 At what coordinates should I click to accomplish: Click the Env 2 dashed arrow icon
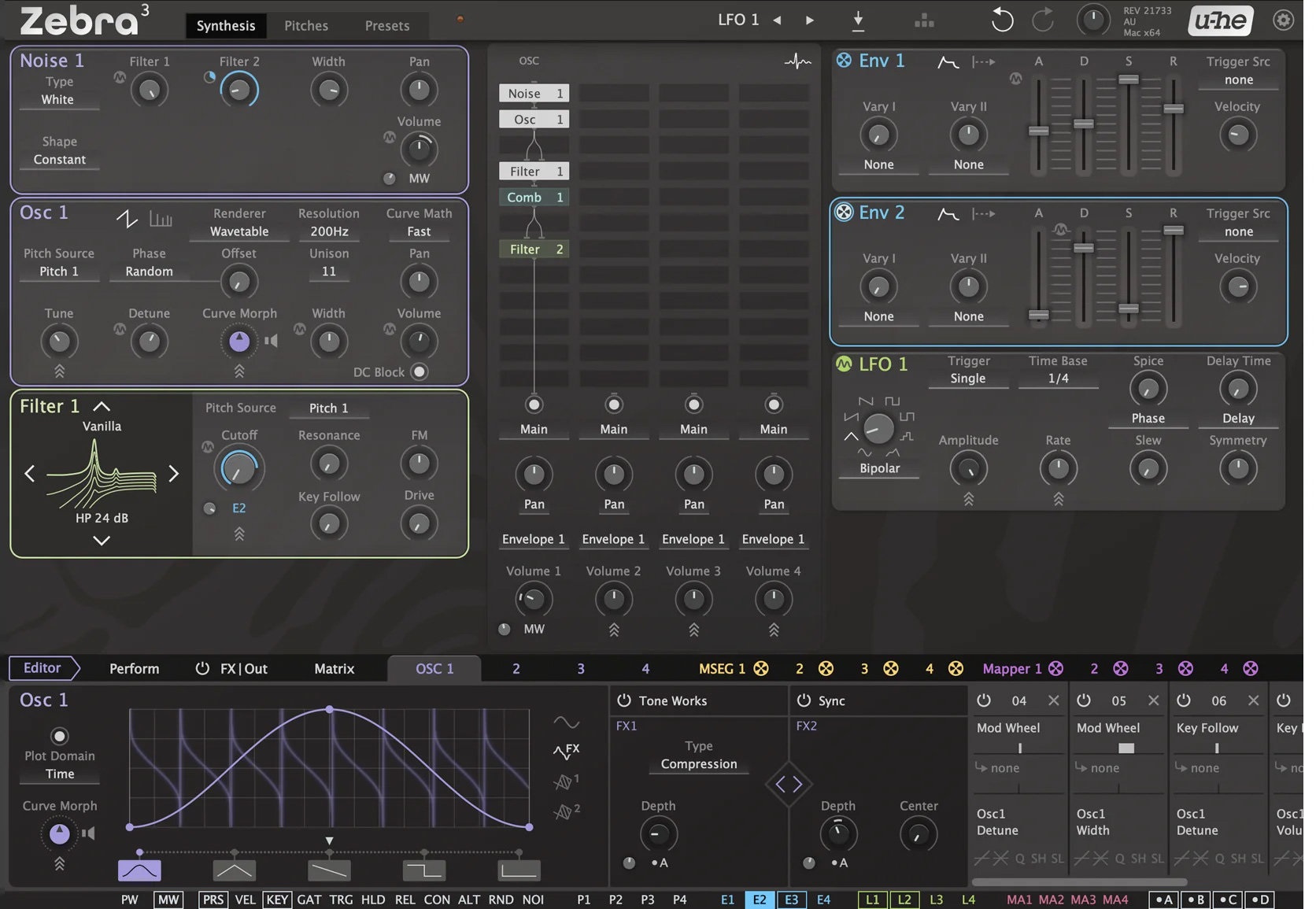click(x=984, y=213)
